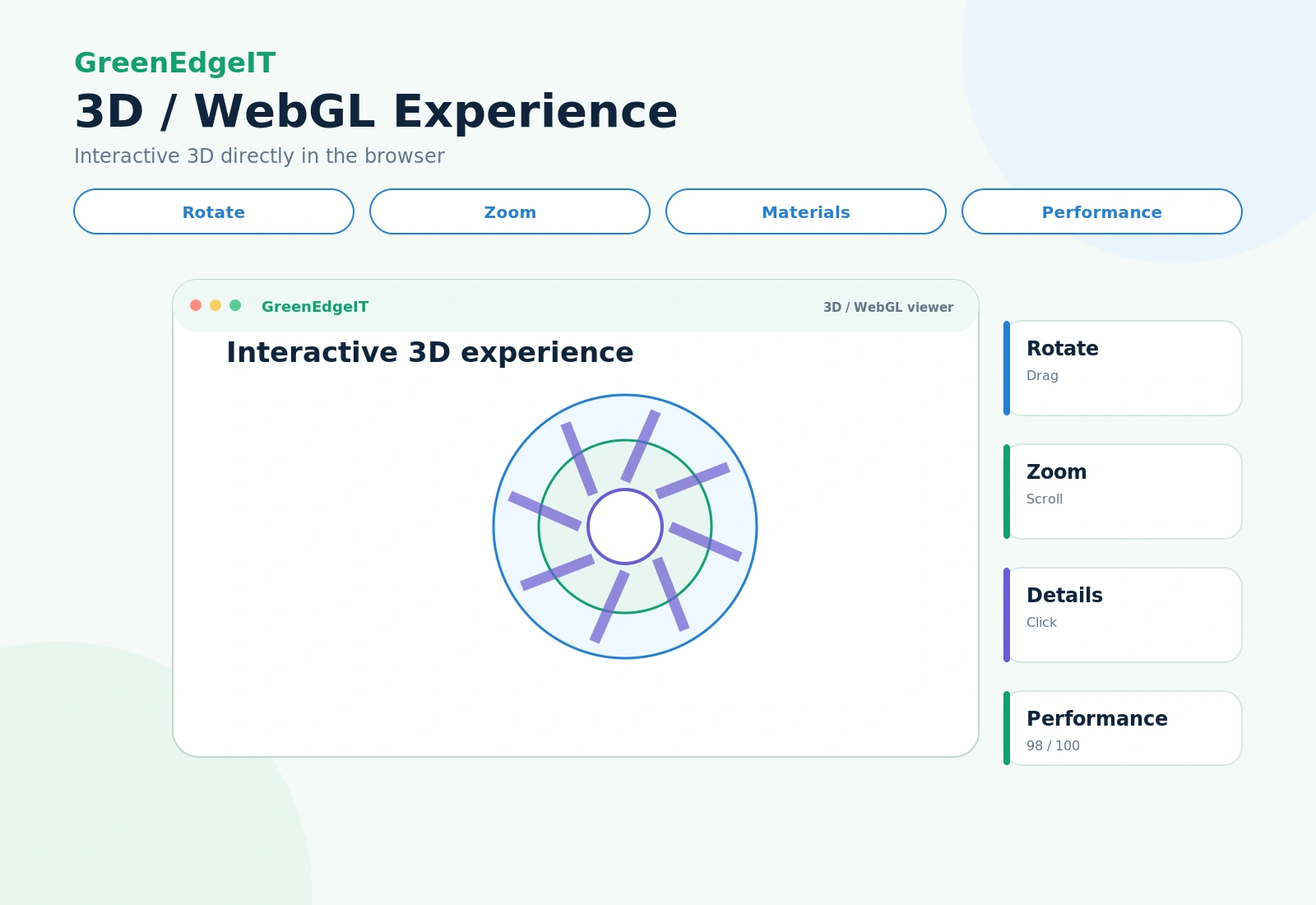Select the Materials pill button
Viewport: 1316px width, 905px height.
coord(806,211)
